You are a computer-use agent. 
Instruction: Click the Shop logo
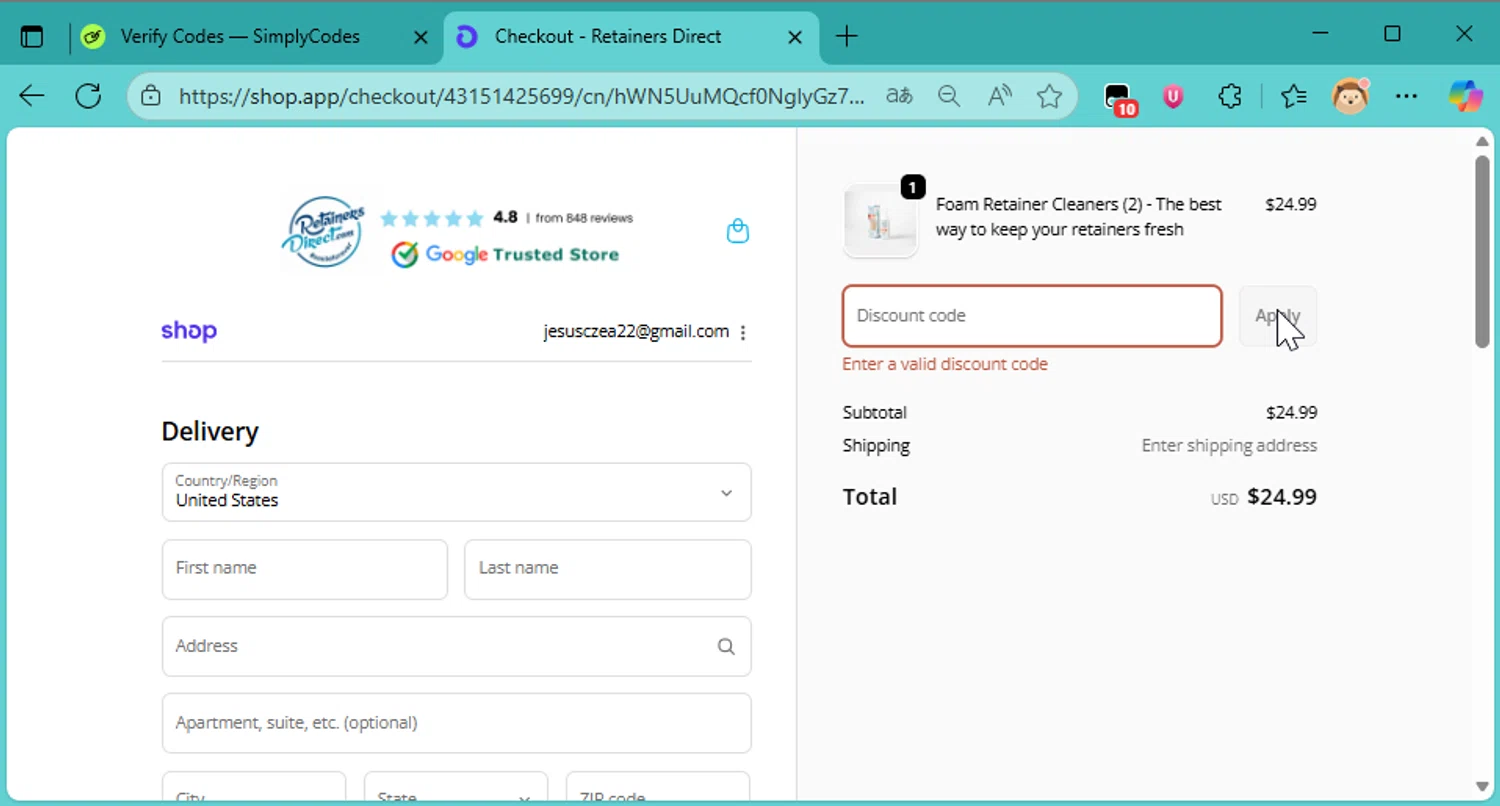pyautogui.click(x=189, y=331)
